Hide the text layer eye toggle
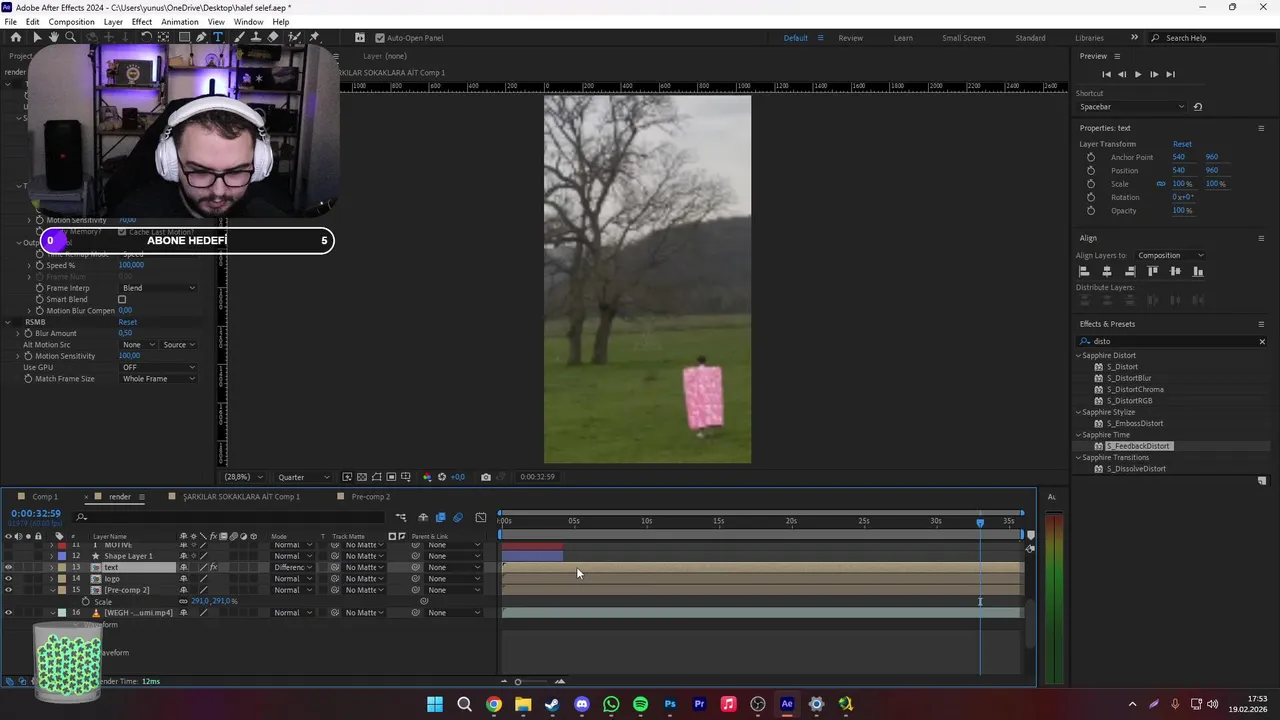Screen dimensions: 1280x720 [9, 567]
